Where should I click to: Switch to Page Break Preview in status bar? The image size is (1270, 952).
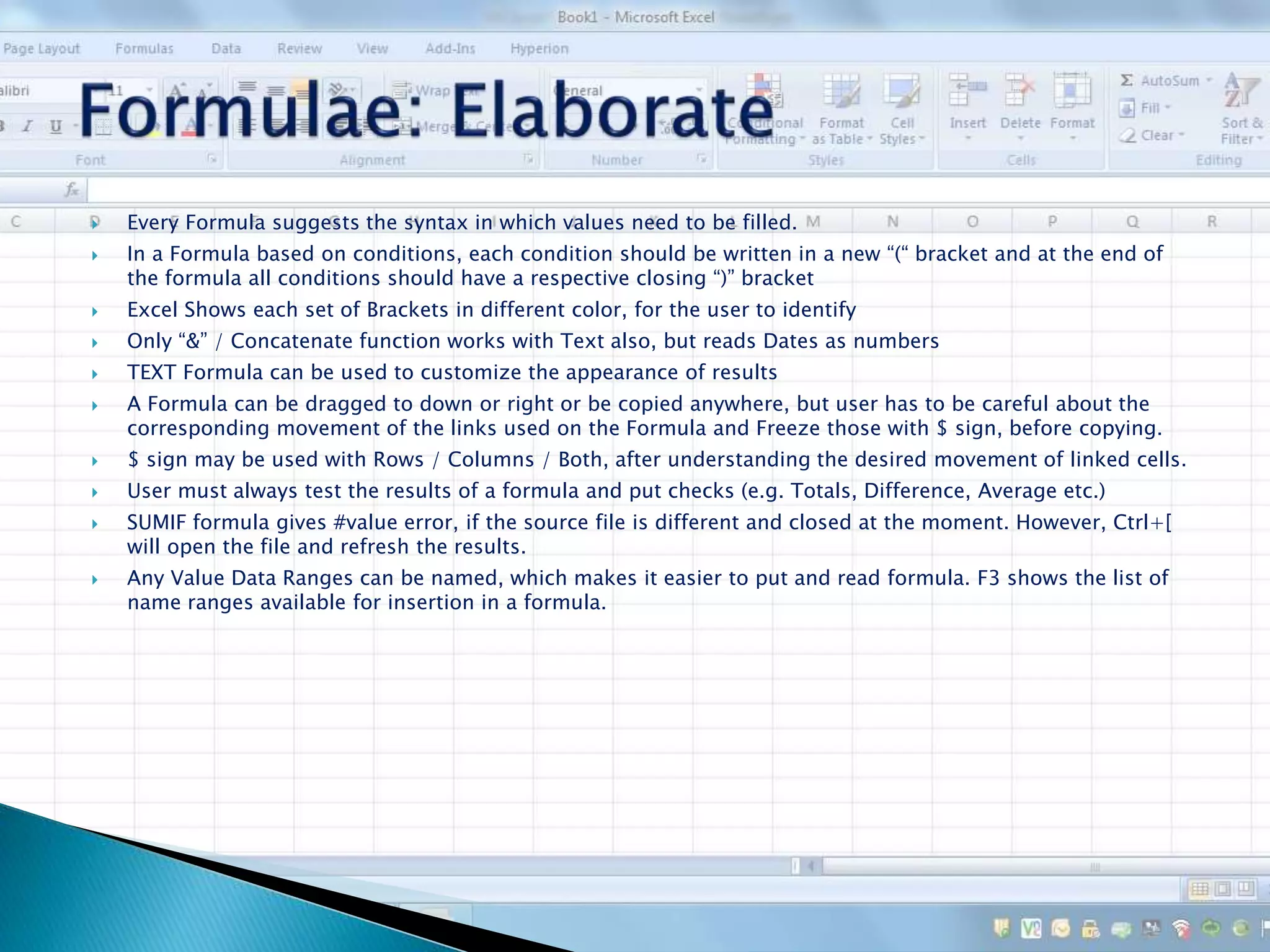click(1246, 889)
